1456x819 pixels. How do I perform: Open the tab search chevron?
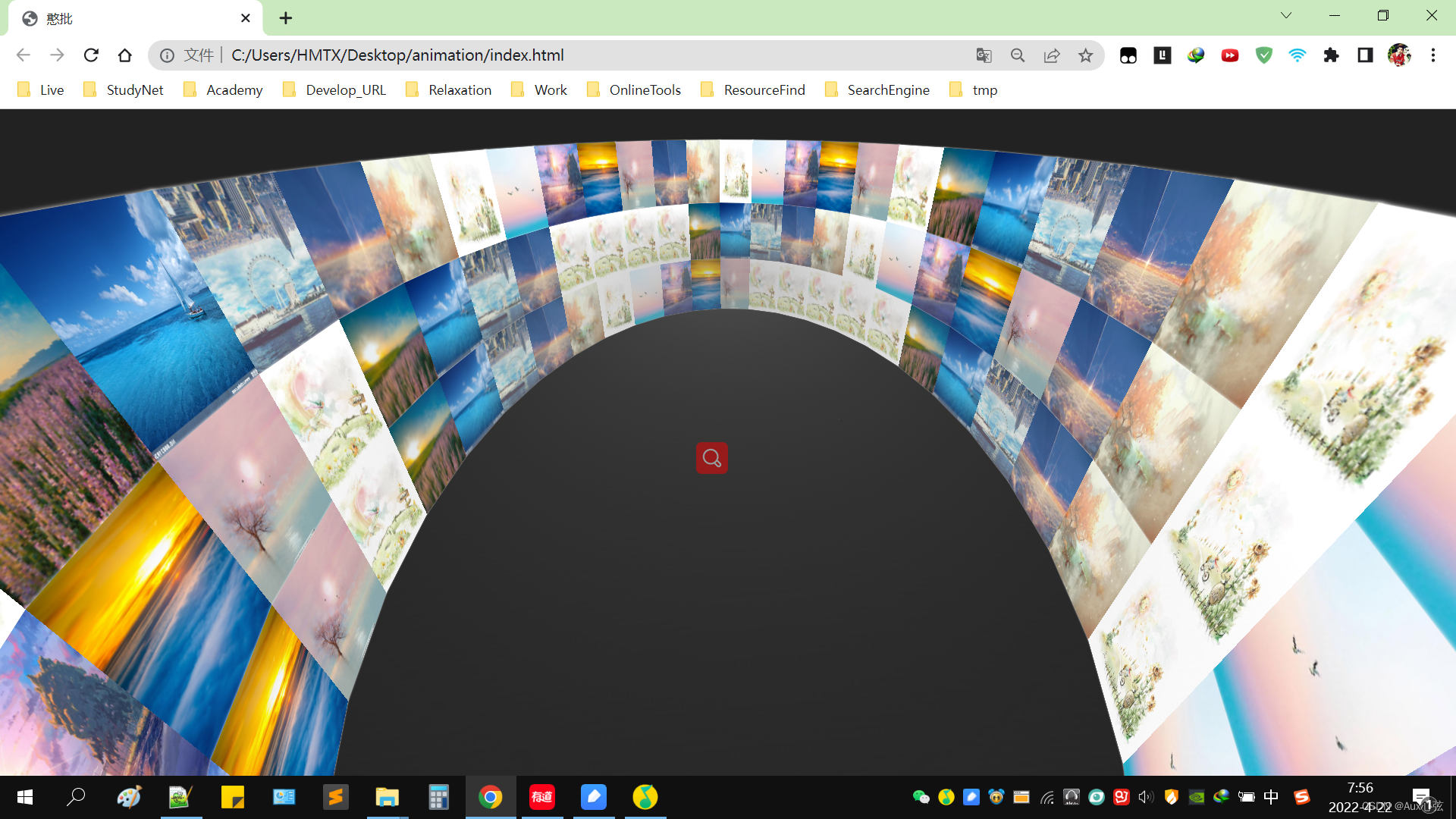pyautogui.click(x=1285, y=15)
